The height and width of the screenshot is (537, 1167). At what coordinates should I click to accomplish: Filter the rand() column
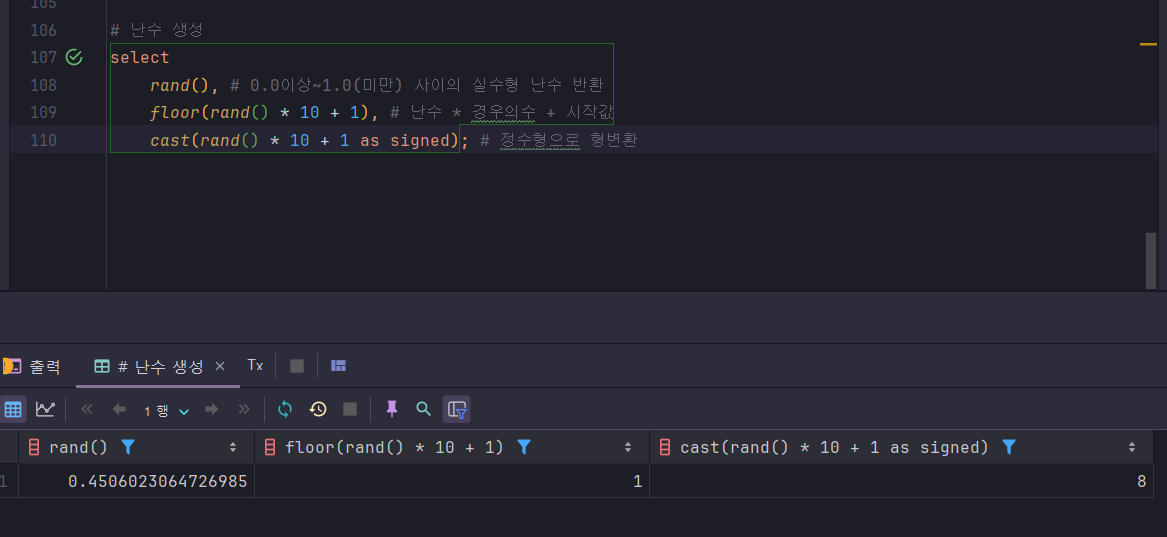click(128, 447)
